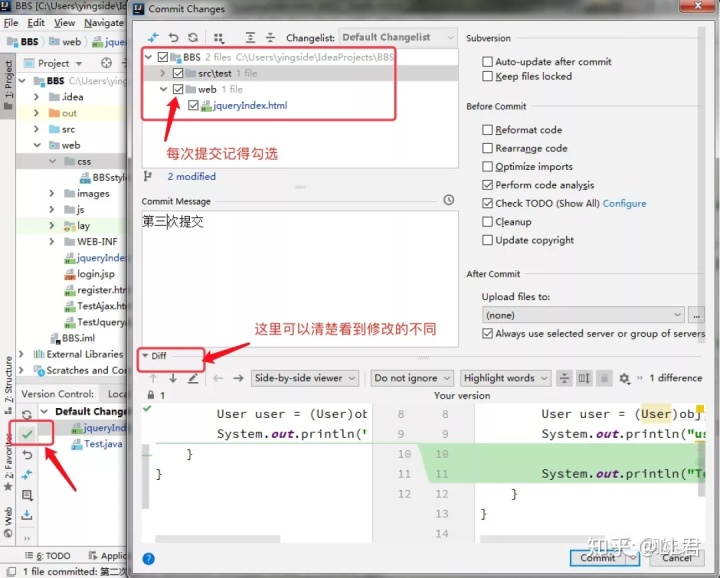This screenshot has width=720, height=578.
Task: Go to previous file left arrow in Diff
Action: tap(218, 378)
